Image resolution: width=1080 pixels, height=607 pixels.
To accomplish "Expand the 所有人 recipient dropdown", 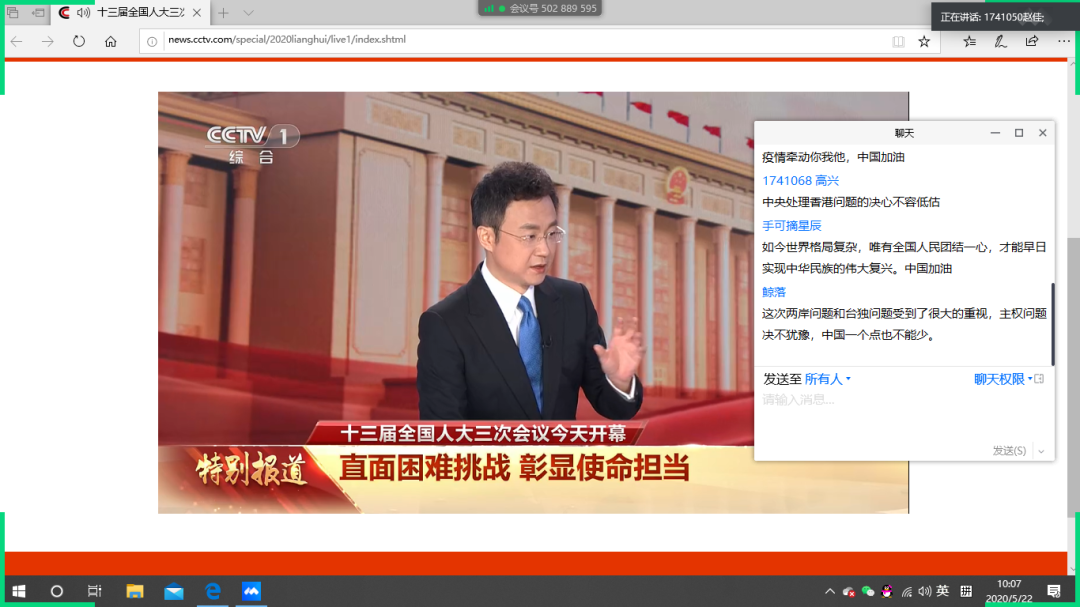I will (827, 379).
